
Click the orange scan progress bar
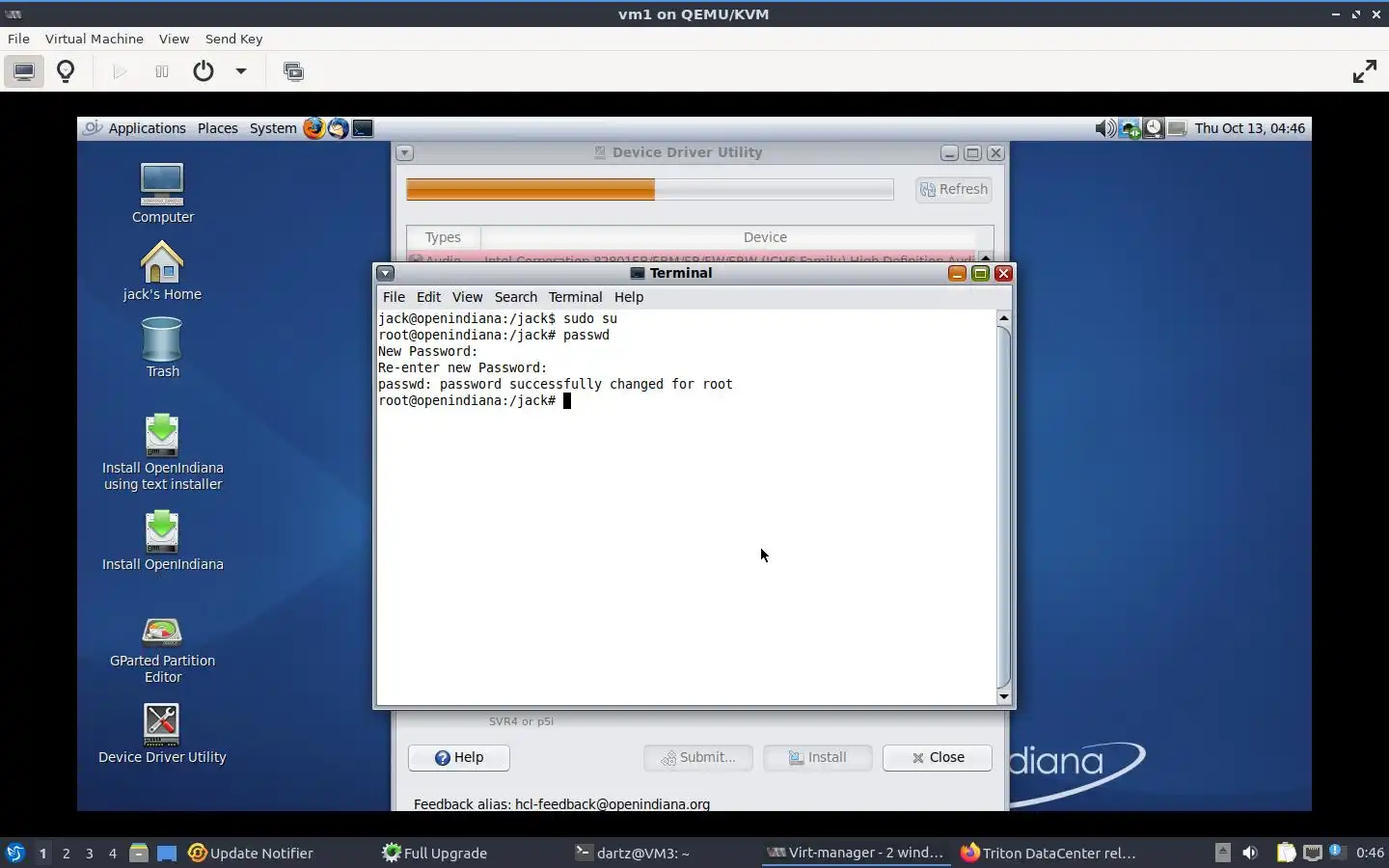(x=650, y=189)
